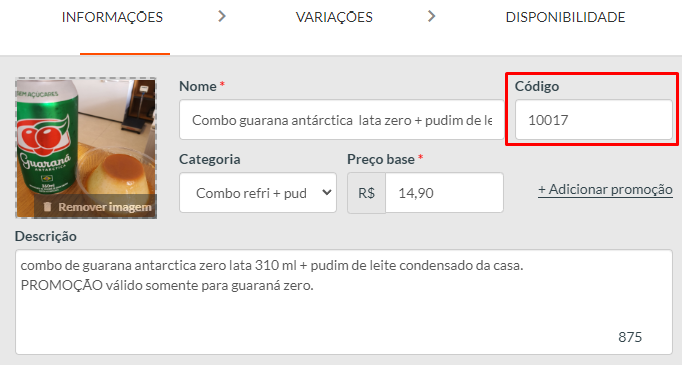Click the chevron arrow after INFORMAÇÕES
682x365 pixels.
point(222,17)
